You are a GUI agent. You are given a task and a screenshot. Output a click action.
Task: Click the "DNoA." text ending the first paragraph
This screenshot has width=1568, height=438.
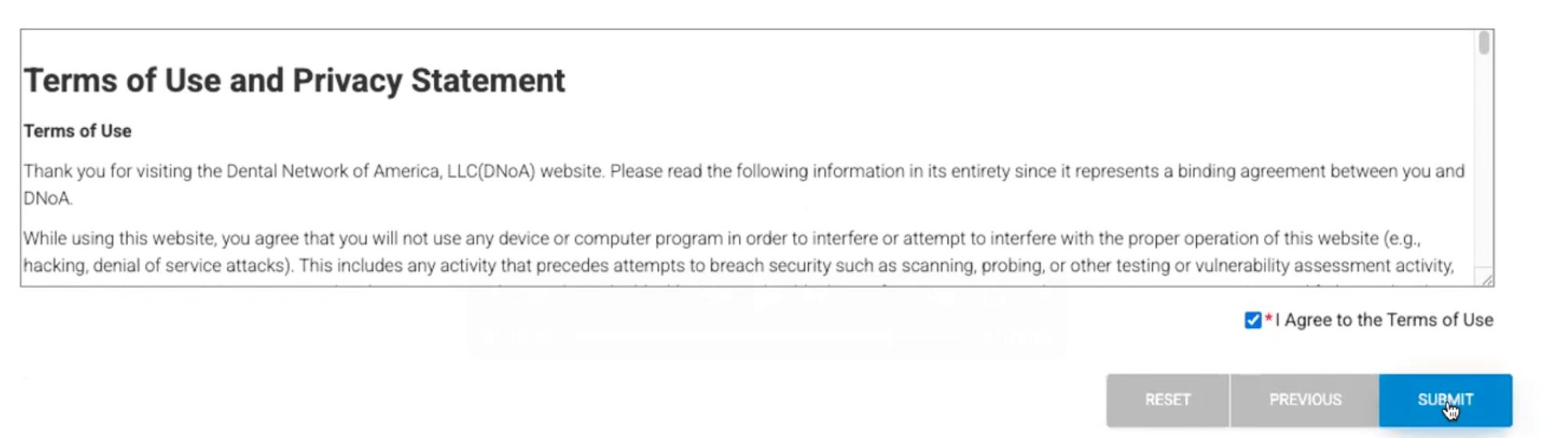pyautogui.click(x=48, y=198)
